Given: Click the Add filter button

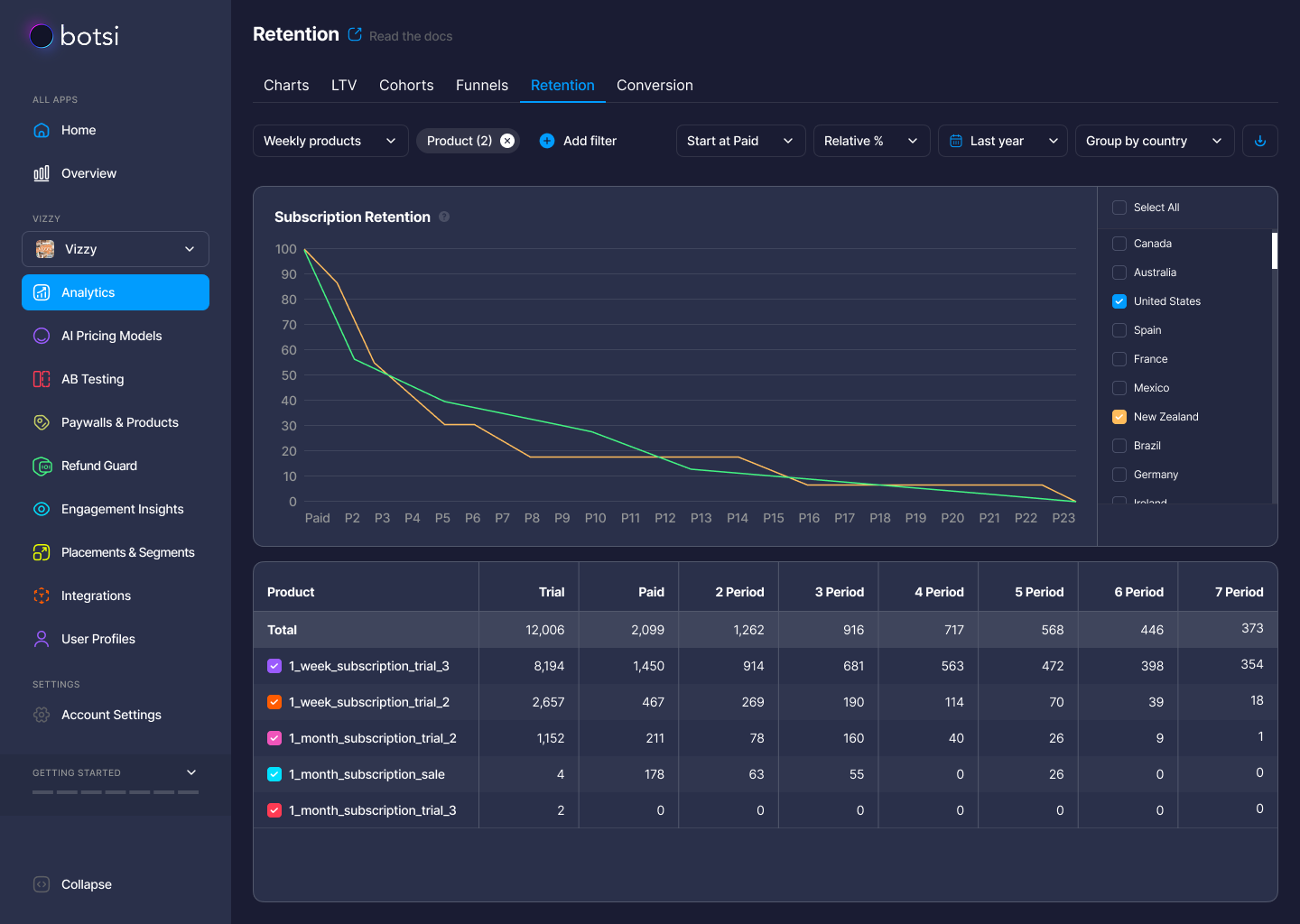Looking at the screenshot, I should pyautogui.click(x=578, y=141).
